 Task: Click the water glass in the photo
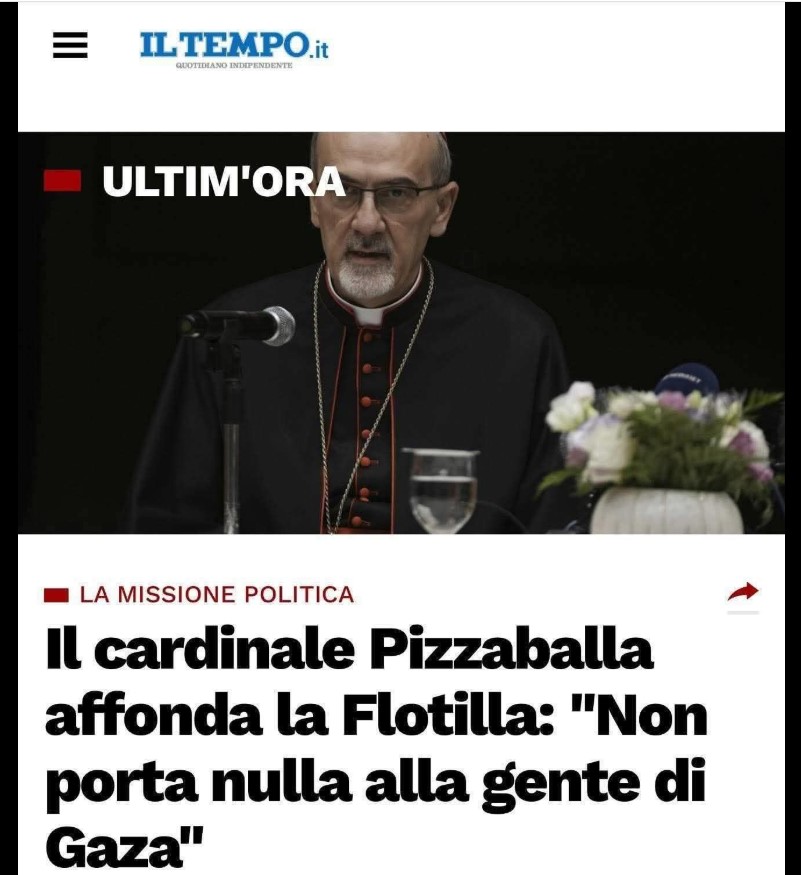click(443, 489)
